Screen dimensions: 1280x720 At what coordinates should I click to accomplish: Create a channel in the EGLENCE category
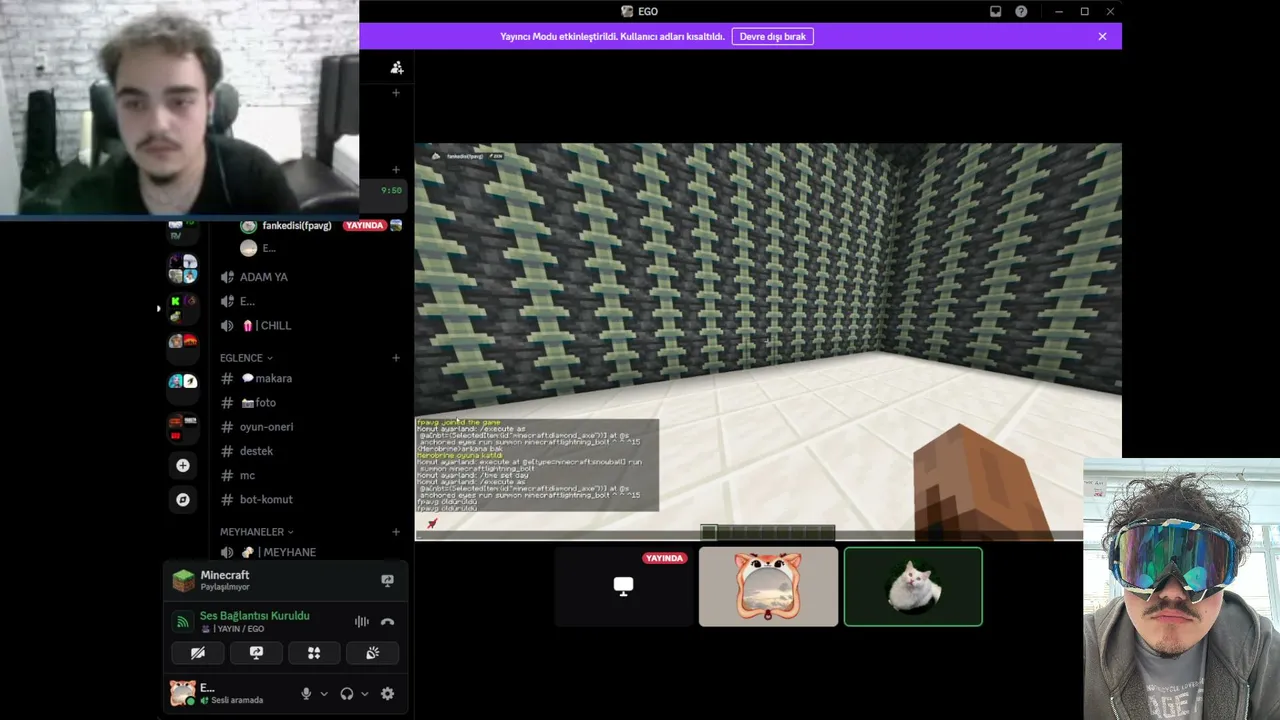click(x=396, y=358)
